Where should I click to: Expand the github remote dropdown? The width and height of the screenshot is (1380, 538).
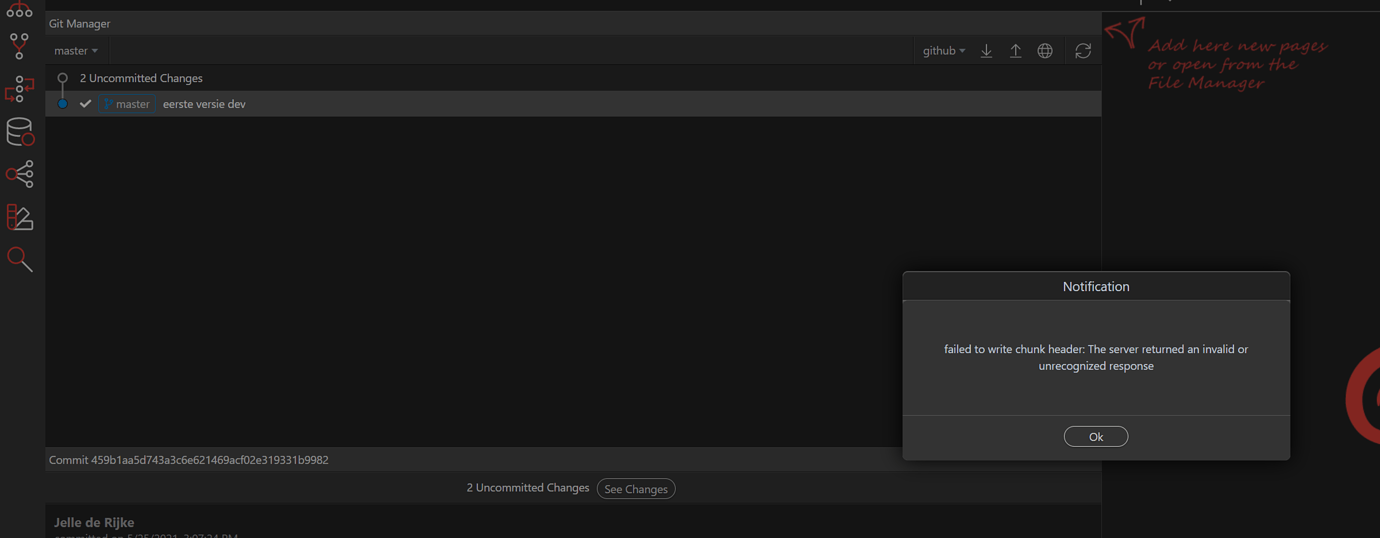[944, 51]
